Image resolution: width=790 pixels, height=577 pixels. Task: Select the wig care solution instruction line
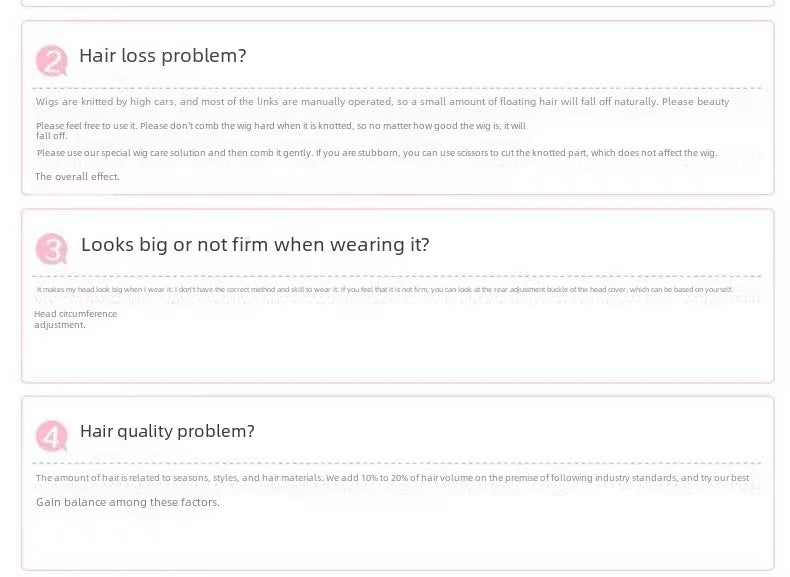pyautogui.click(x=376, y=153)
